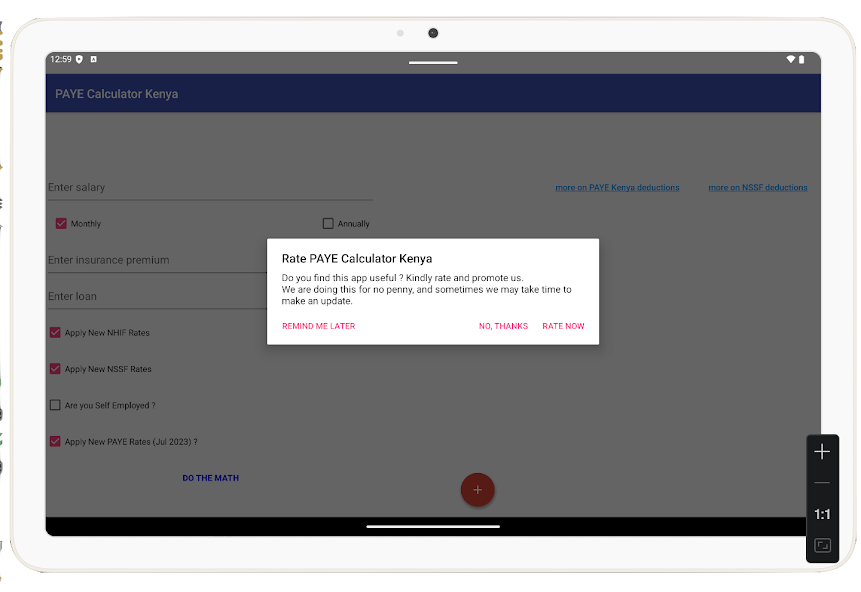Image resolution: width=861 pixels, height=592 pixels.
Task: Focus the Enter insurance premium field
Action: 158,260
